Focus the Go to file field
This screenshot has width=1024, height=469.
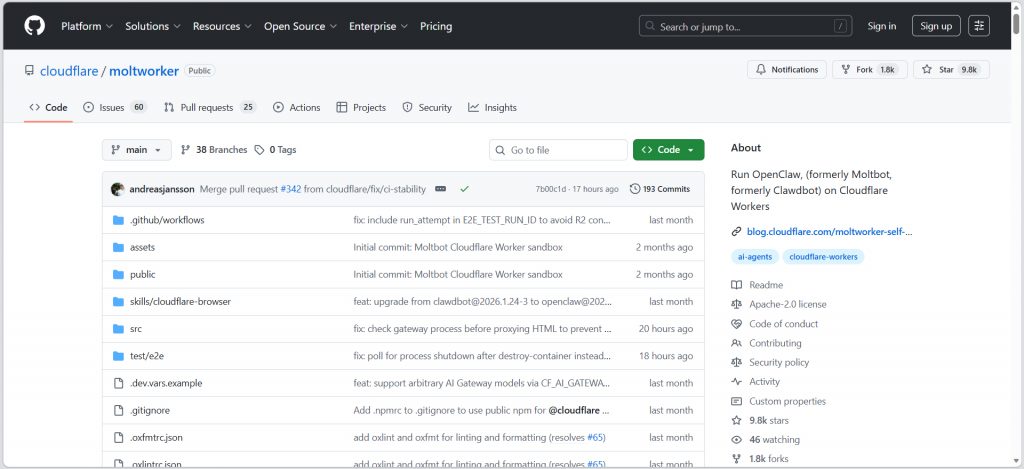click(558, 150)
